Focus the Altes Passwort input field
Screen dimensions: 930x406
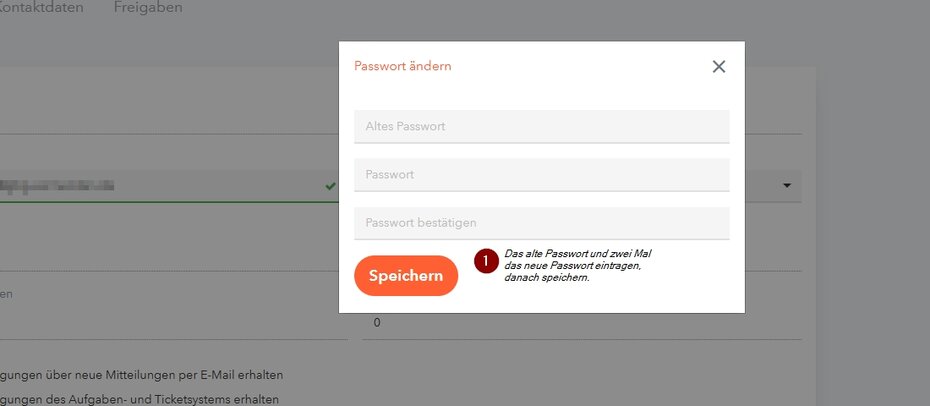pyautogui.click(x=541, y=127)
